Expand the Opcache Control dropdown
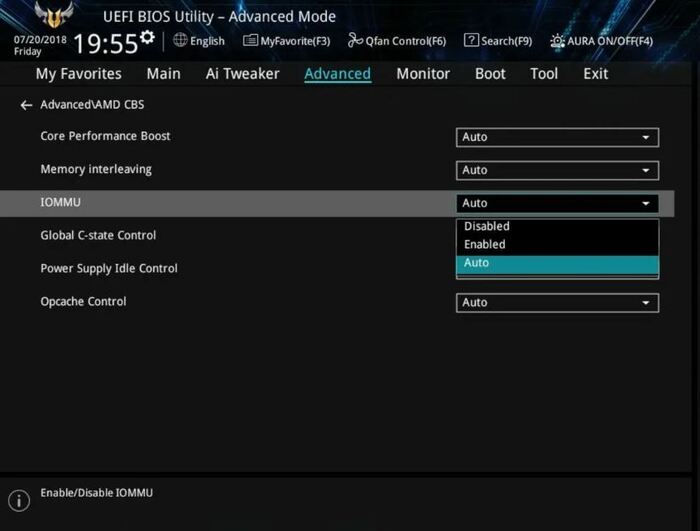Screen dimensions: 700x531 coord(557,302)
